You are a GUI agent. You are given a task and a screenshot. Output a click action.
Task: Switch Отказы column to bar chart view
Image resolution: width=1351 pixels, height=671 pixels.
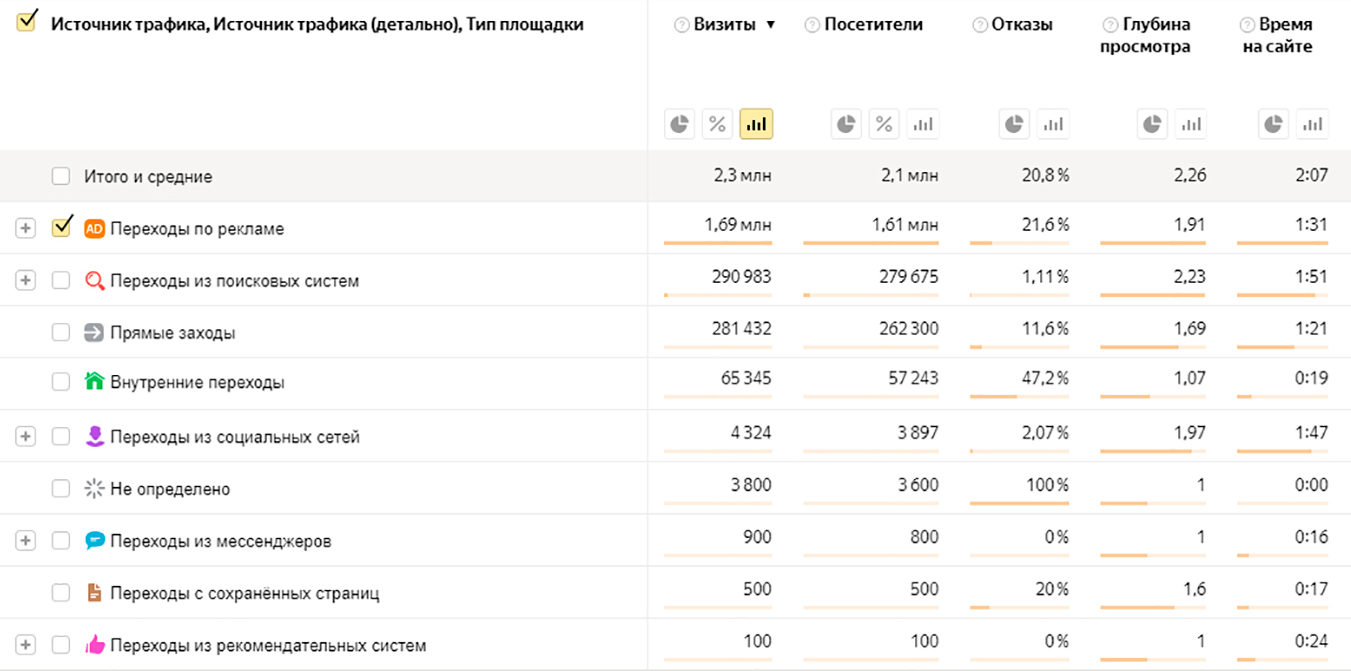[x=1054, y=123]
